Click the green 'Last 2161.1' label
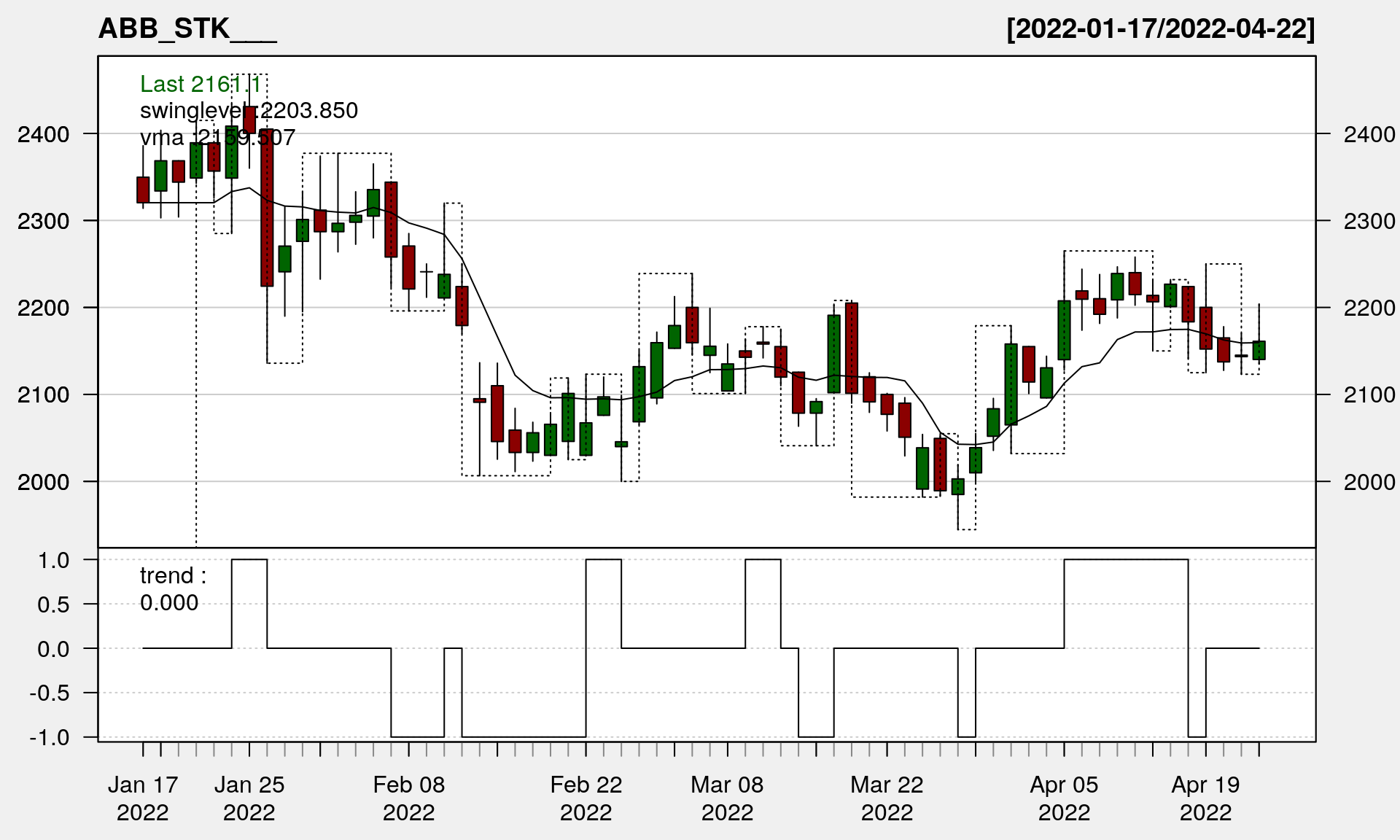Screen dimensions: 1400x840 pos(200,85)
